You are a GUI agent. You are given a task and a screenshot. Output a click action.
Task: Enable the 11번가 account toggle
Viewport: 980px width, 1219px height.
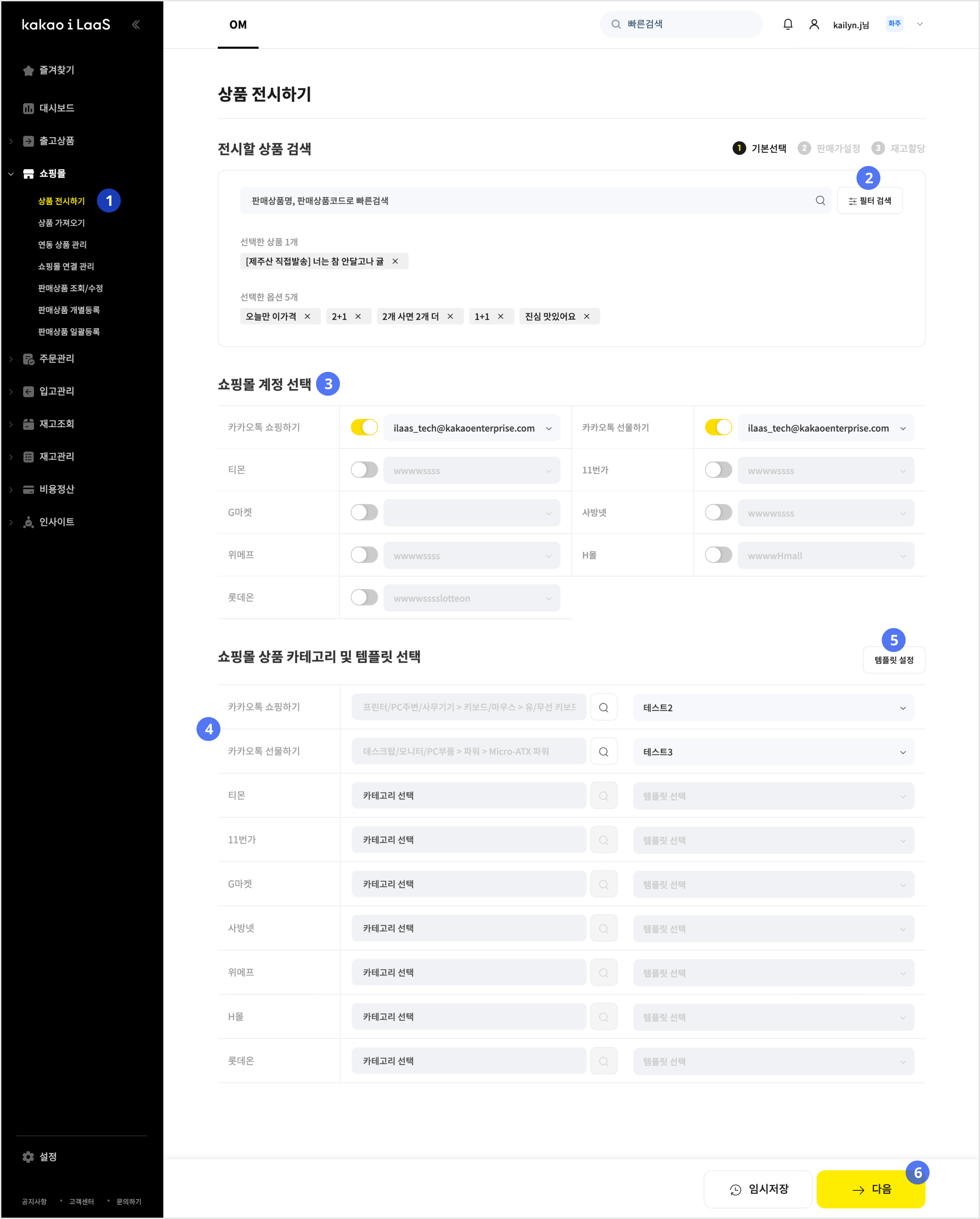pyautogui.click(x=718, y=470)
